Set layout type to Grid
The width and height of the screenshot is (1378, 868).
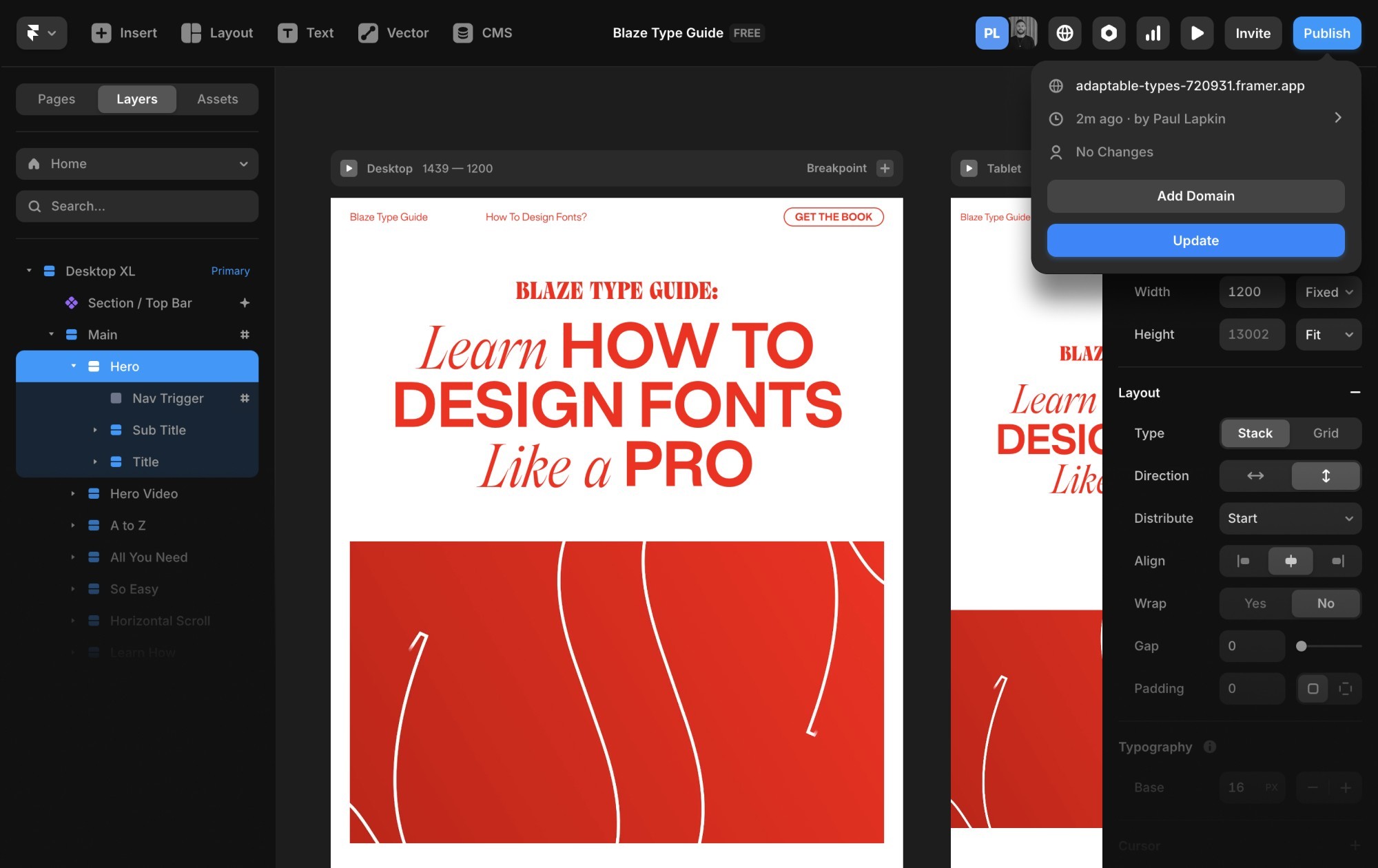pos(1325,433)
